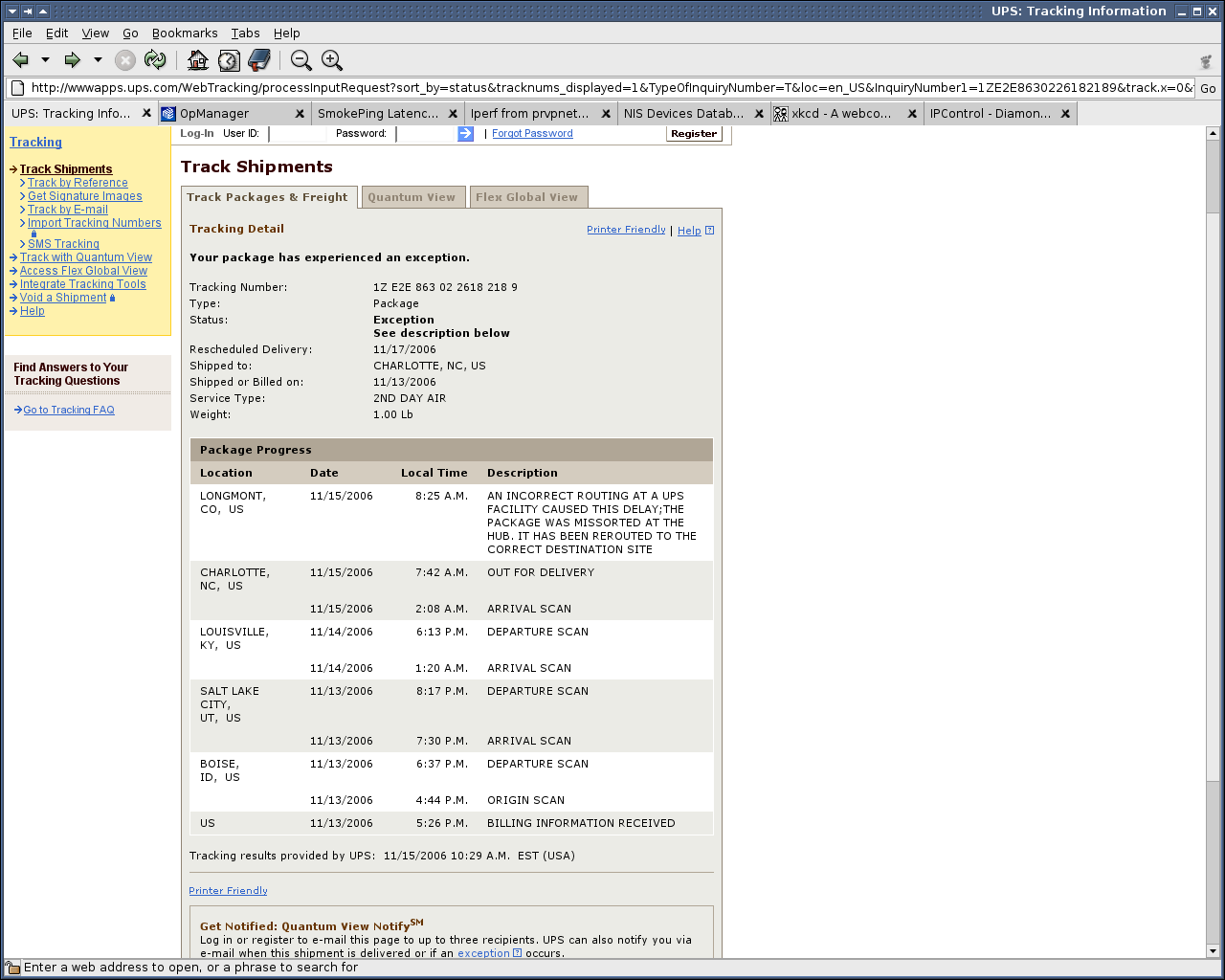Image resolution: width=1225 pixels, height=980 pixels.
Task: Close the xkcd tab
Action: [912, 113]
